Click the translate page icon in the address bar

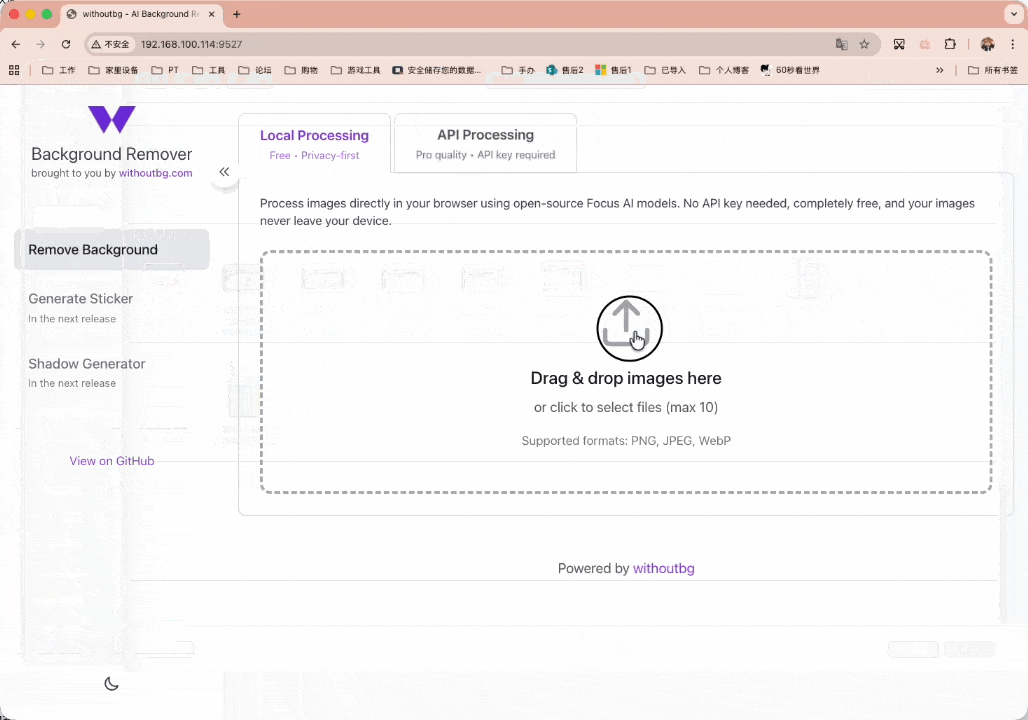(841, 44)
